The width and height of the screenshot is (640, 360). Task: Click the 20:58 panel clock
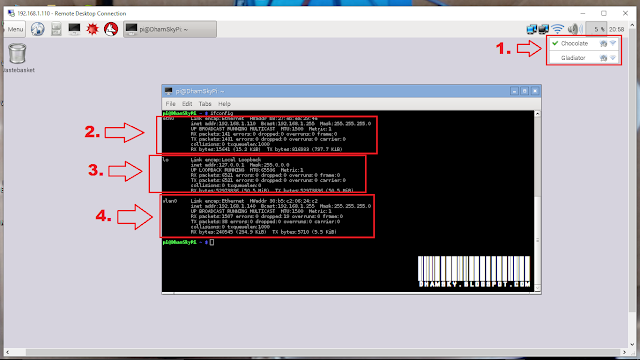click(x=616, y=29)
